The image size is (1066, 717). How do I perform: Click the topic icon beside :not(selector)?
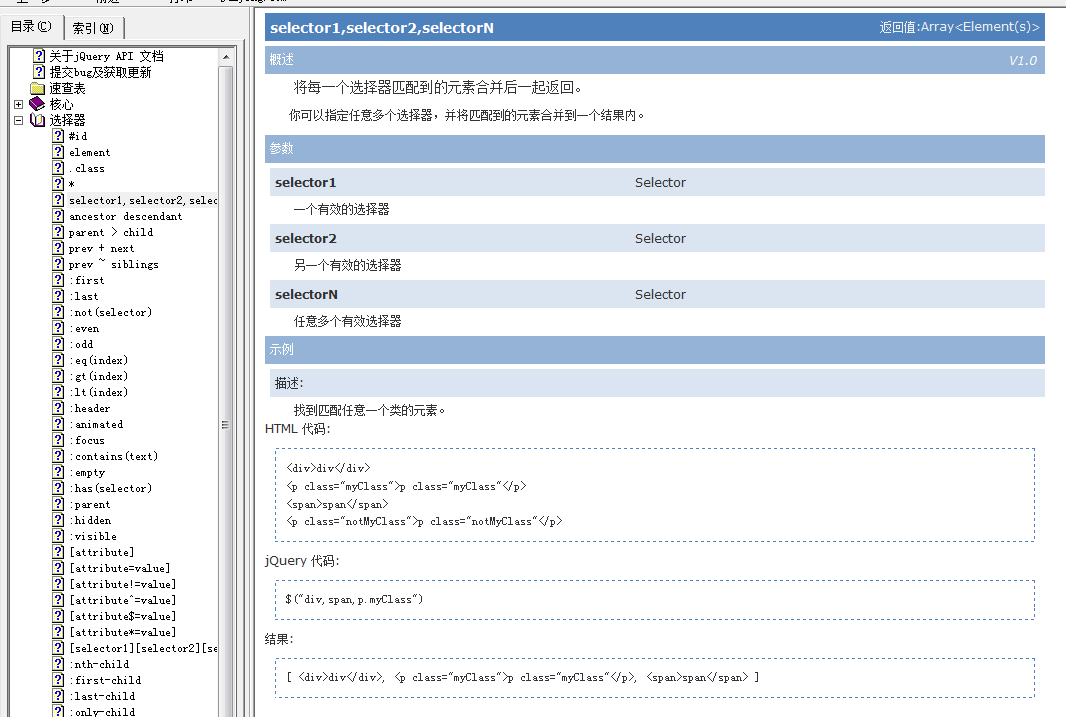click(58, 312)
